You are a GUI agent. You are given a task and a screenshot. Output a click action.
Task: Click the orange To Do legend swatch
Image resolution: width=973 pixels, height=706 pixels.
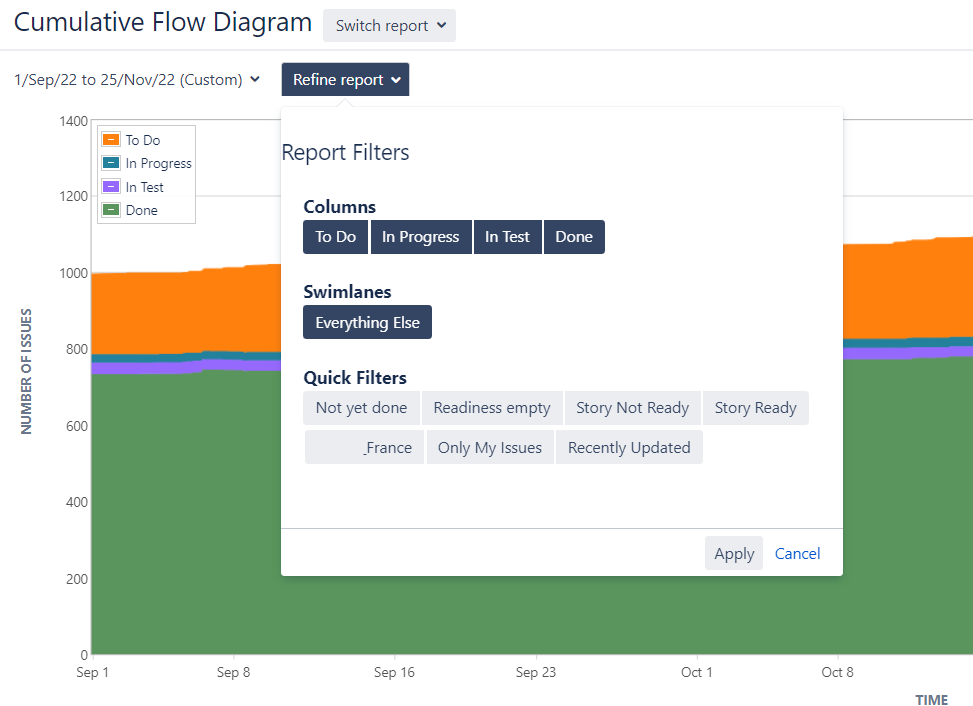coord(111,140)
